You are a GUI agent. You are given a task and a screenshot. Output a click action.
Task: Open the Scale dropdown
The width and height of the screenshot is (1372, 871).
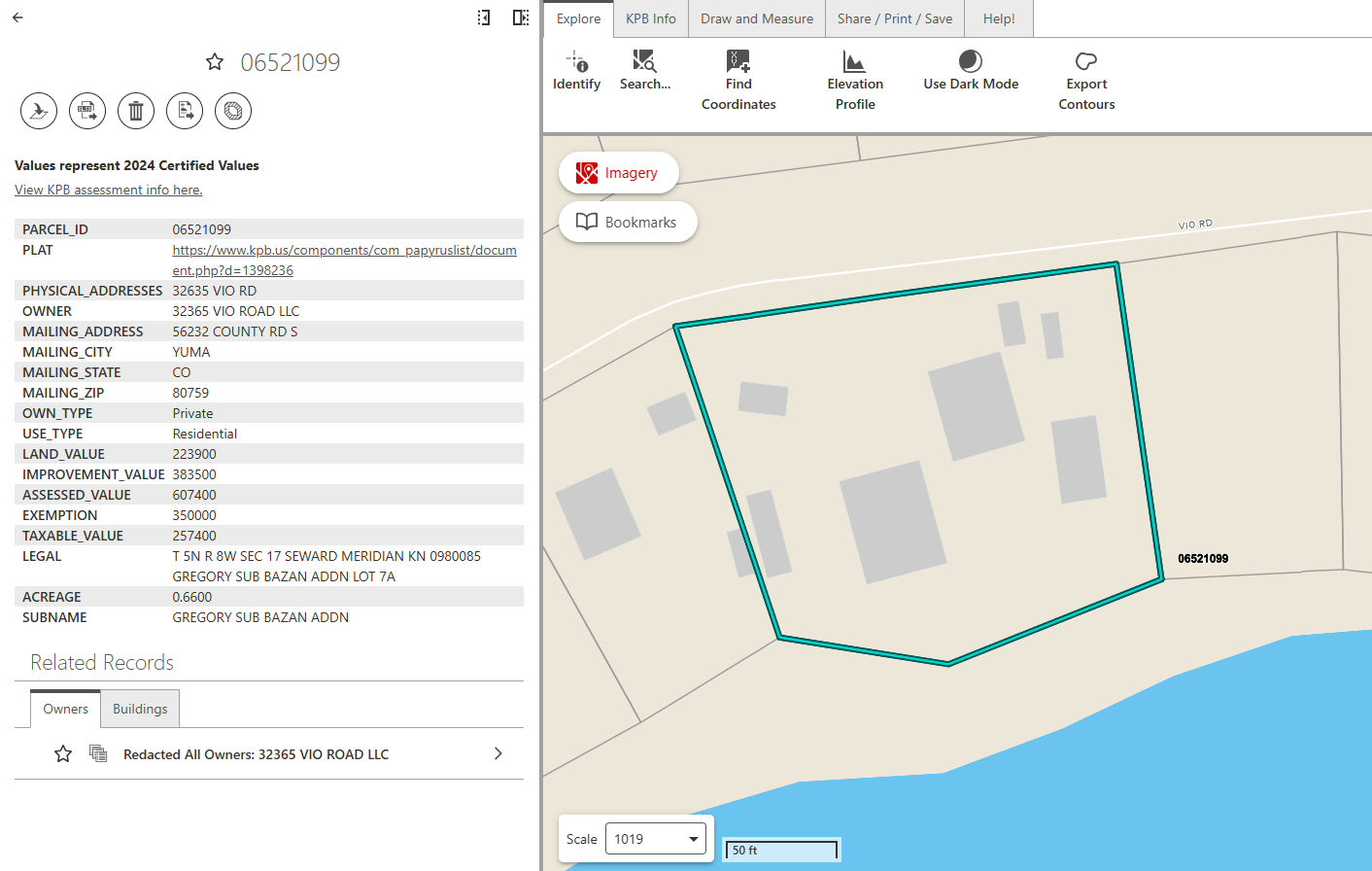pos(656,839)
